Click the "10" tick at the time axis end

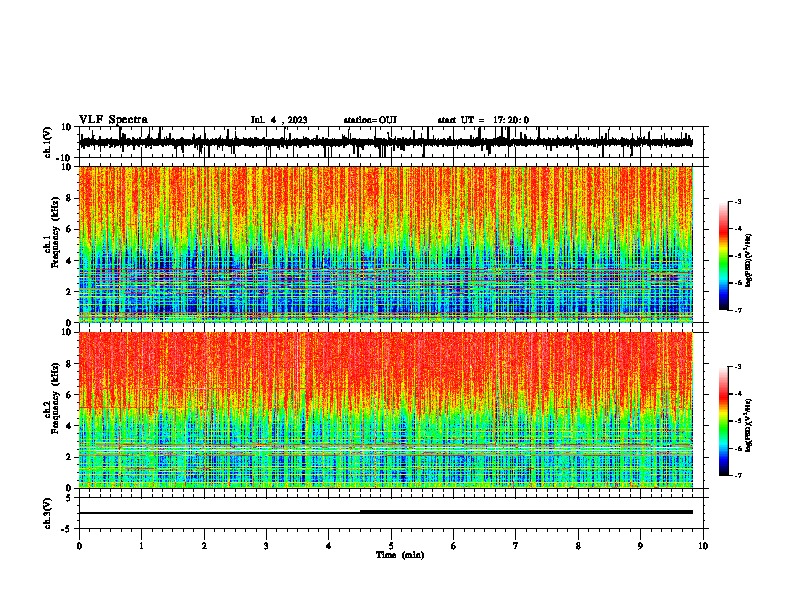click(703, 546)
